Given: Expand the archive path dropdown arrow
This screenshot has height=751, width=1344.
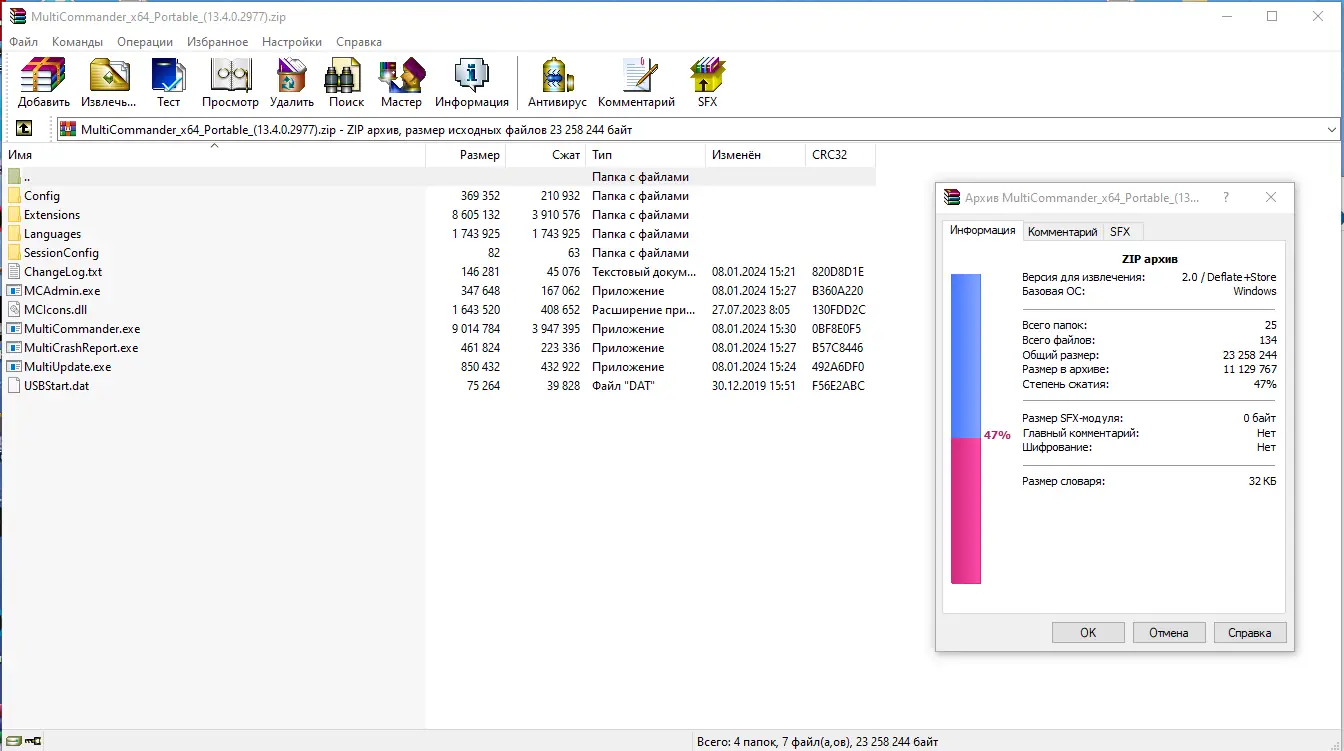Looking at the screenshot, I should 1331,130.
